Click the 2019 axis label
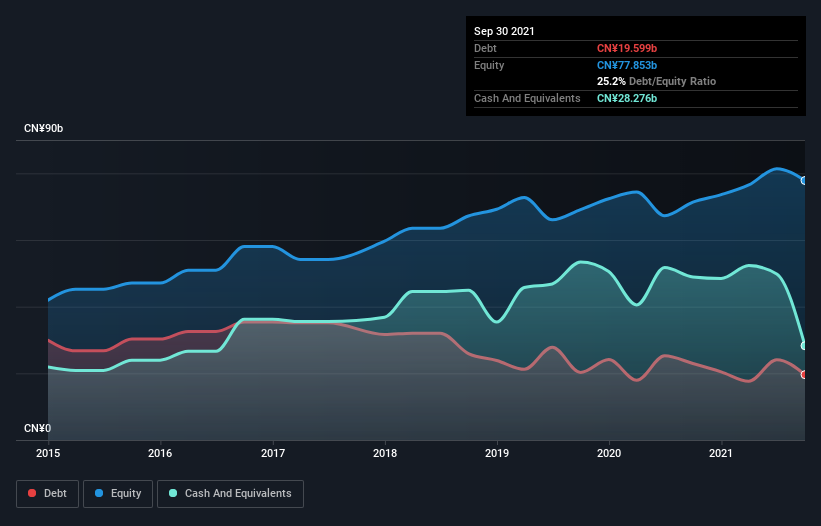 497,453
